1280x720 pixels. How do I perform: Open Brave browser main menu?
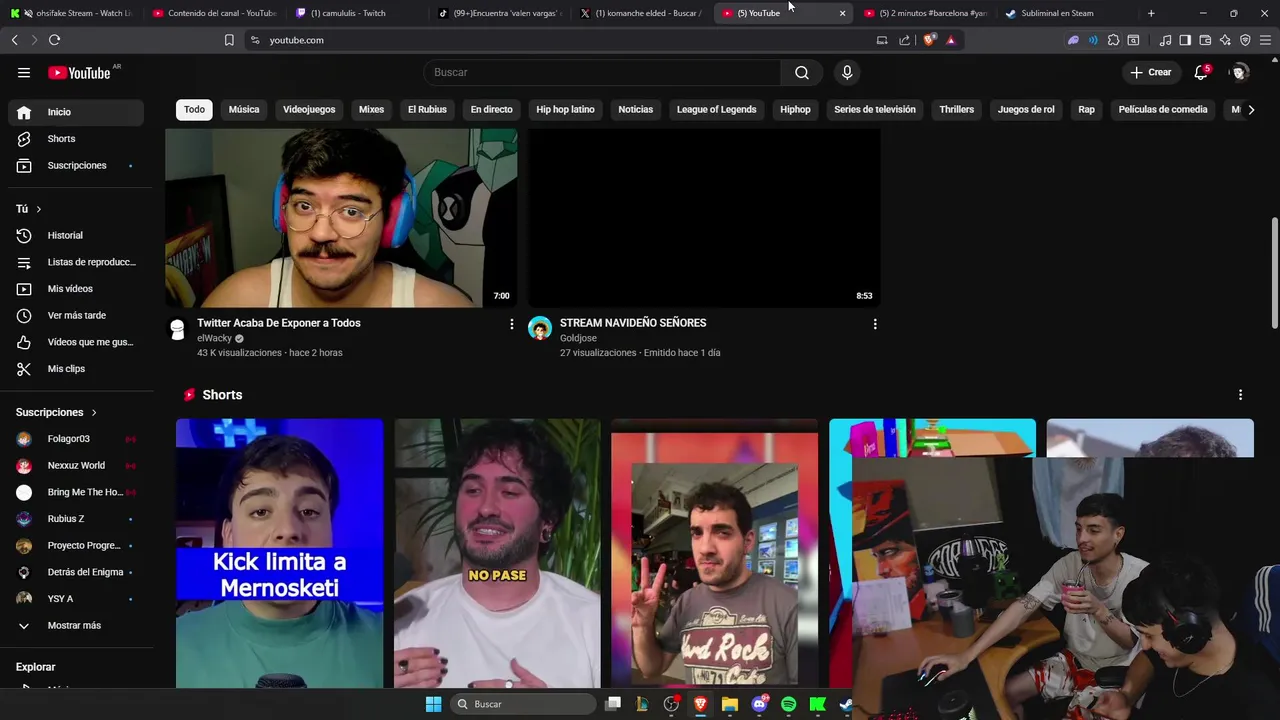(1265, 40)
